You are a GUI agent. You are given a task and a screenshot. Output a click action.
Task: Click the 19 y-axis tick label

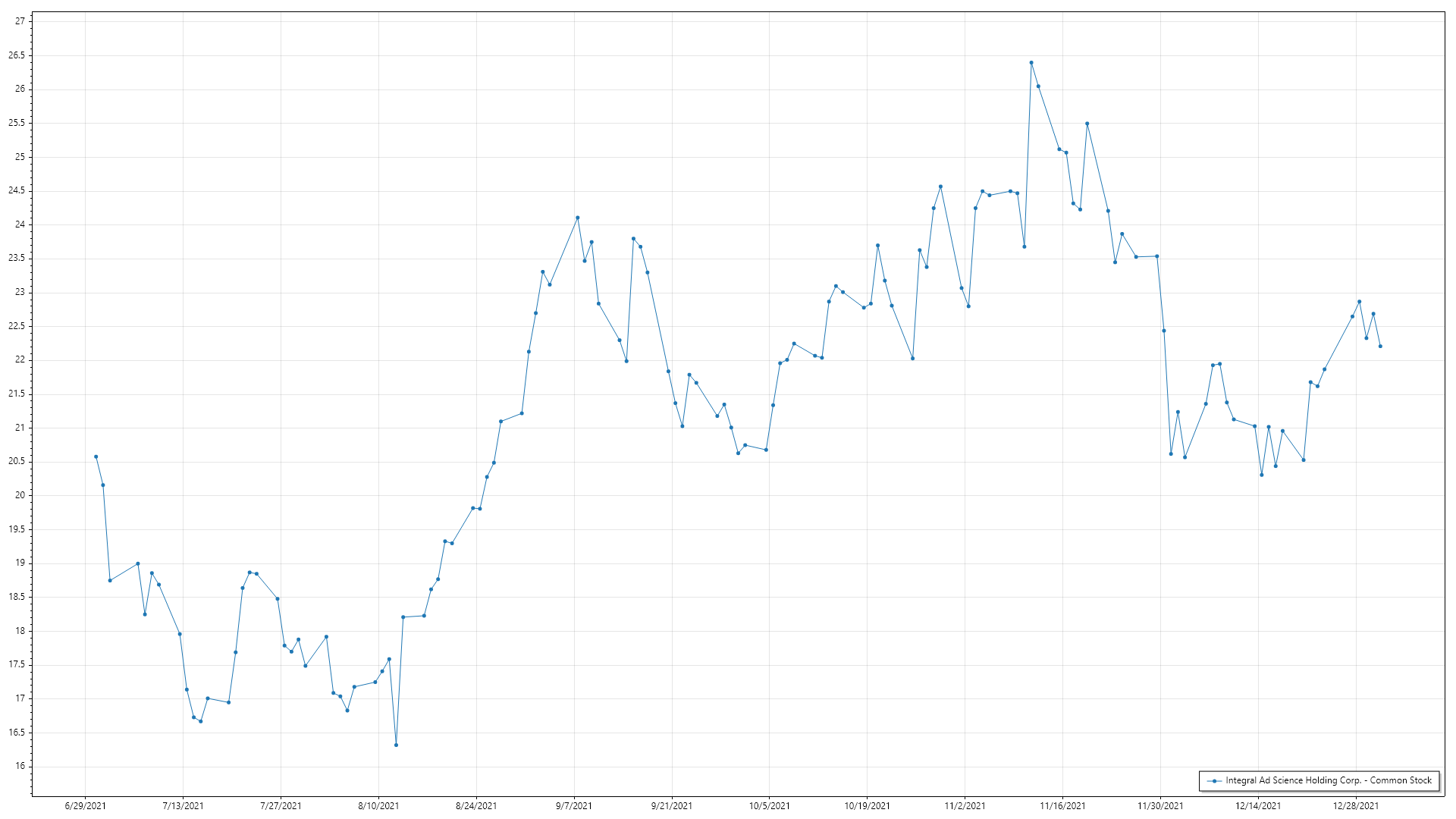click(20, 563)
